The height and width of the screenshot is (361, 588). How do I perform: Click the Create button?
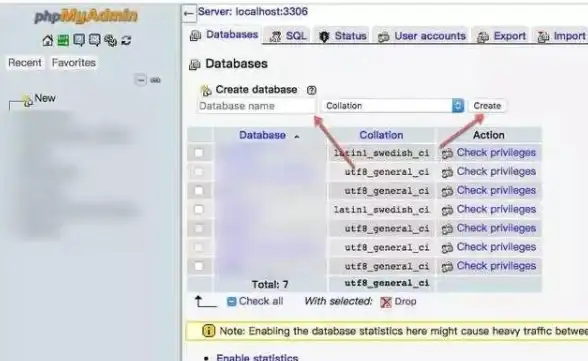pos(487,106)
